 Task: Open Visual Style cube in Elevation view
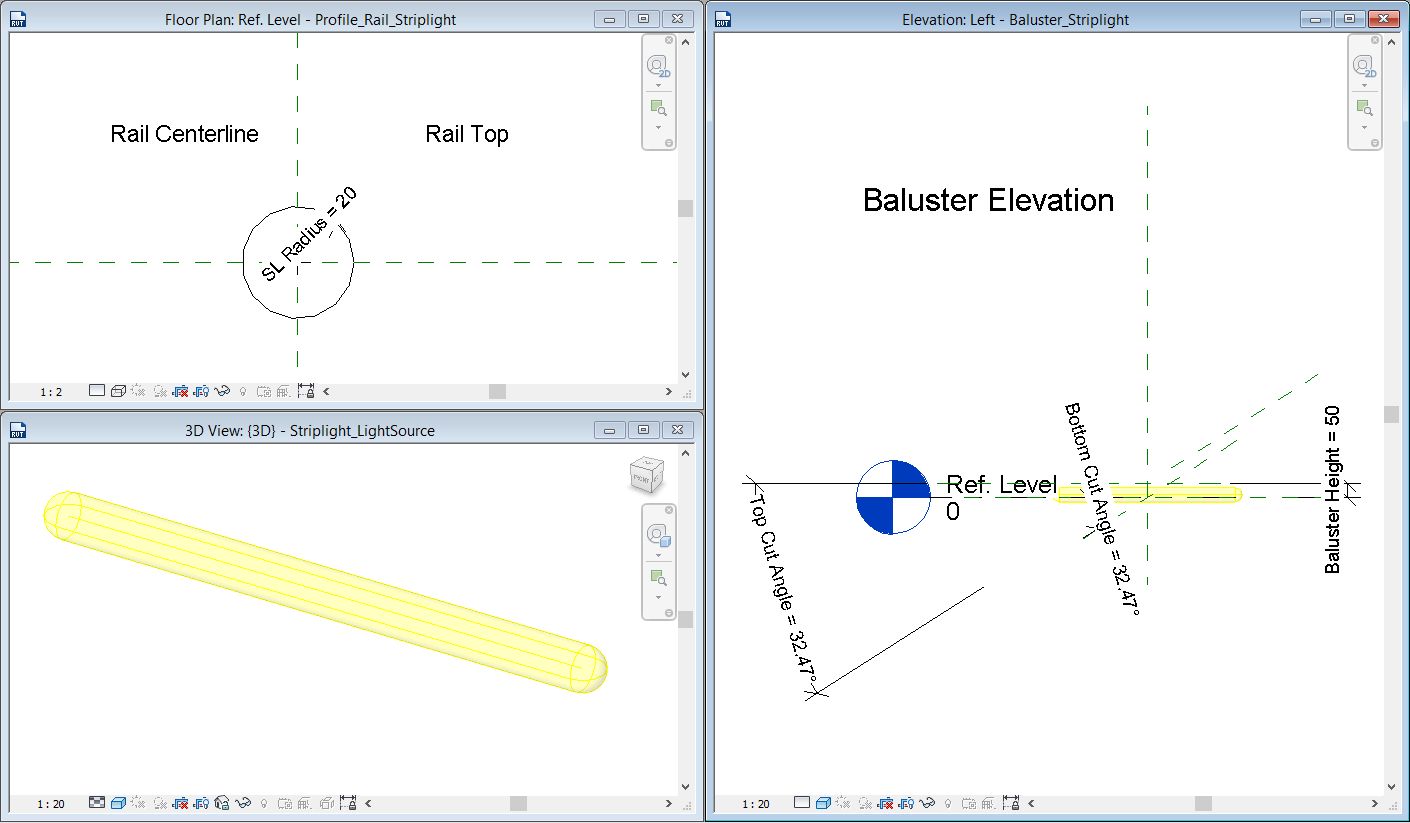coord(823,803)
